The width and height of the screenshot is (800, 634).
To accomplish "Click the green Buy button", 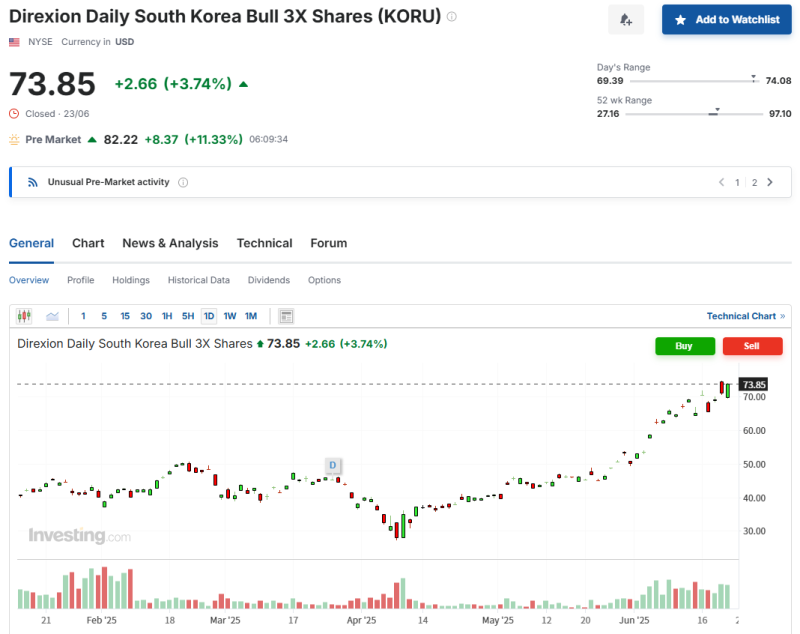I will pos(684,346).
